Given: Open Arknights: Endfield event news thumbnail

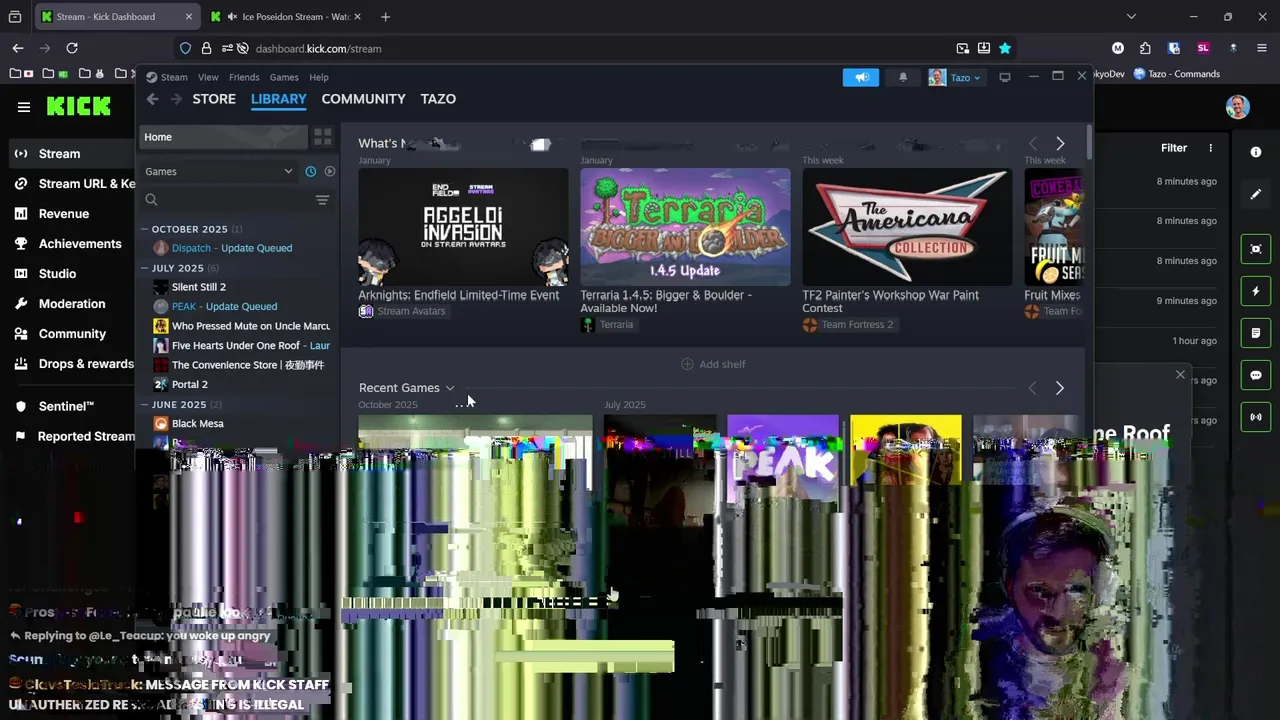Looking at the screenshot, I should [463, 227].
